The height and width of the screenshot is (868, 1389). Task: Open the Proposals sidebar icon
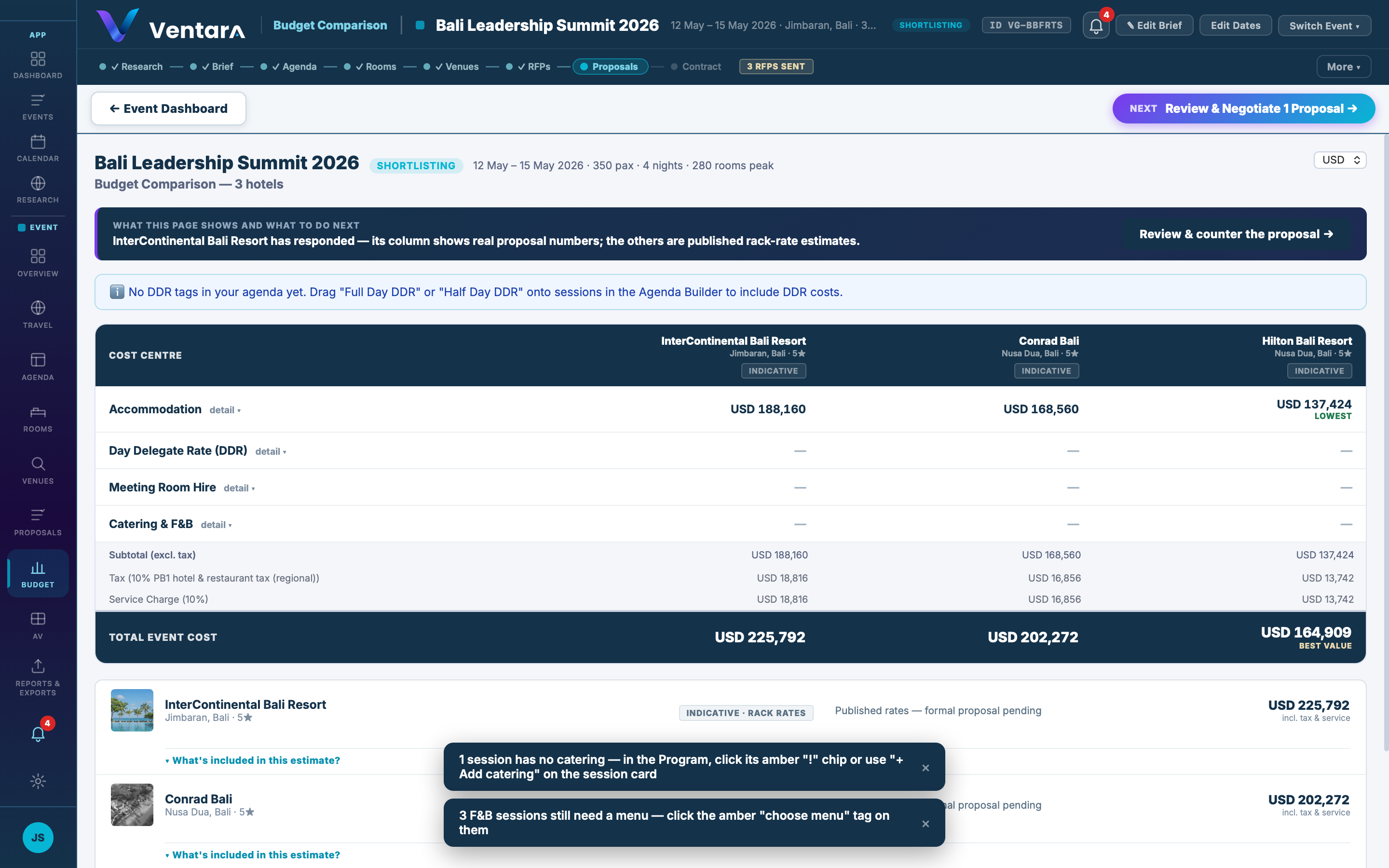coord(38,522)
